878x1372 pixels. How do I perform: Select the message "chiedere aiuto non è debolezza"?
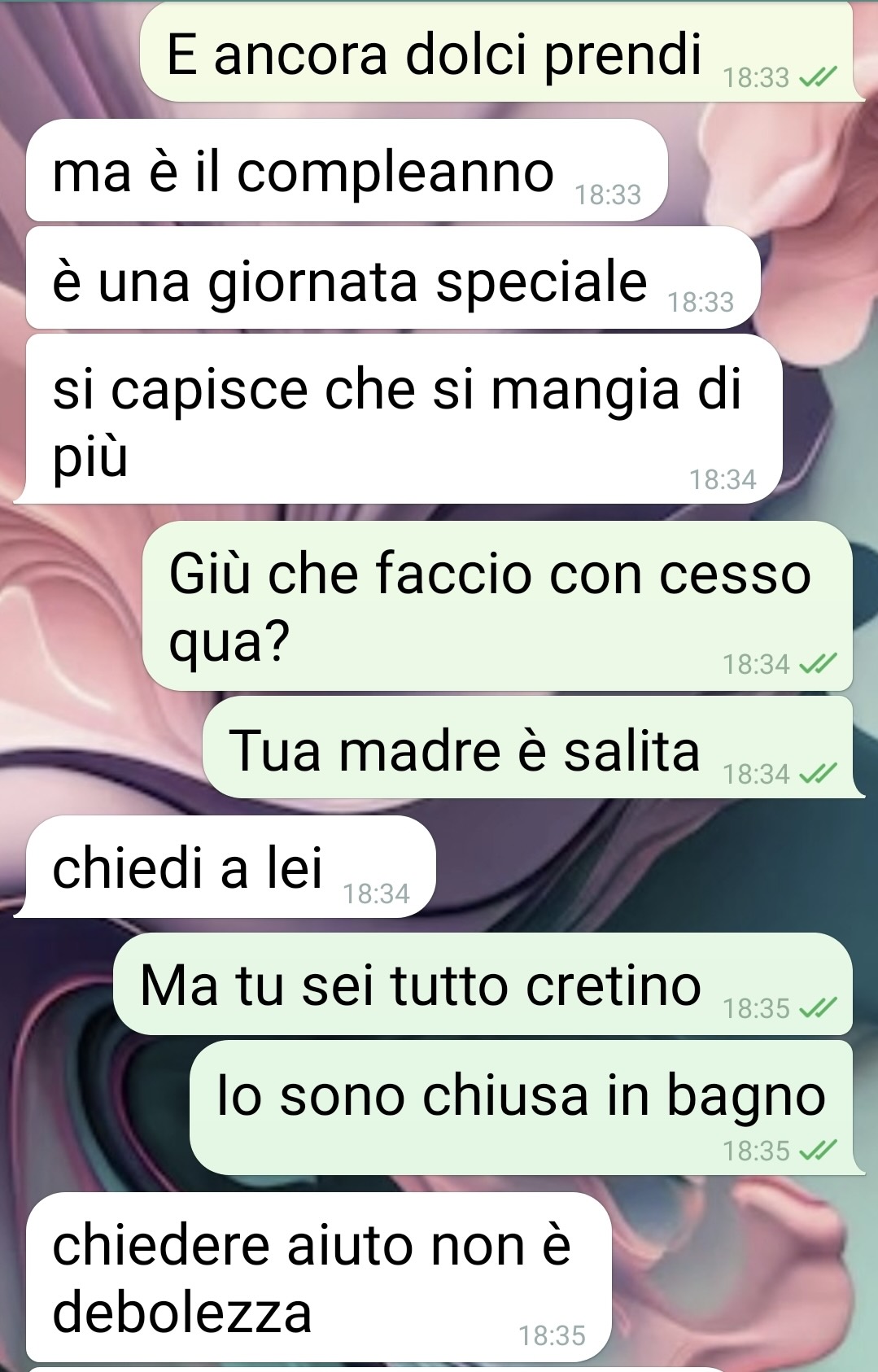[x=318, y=1278]
